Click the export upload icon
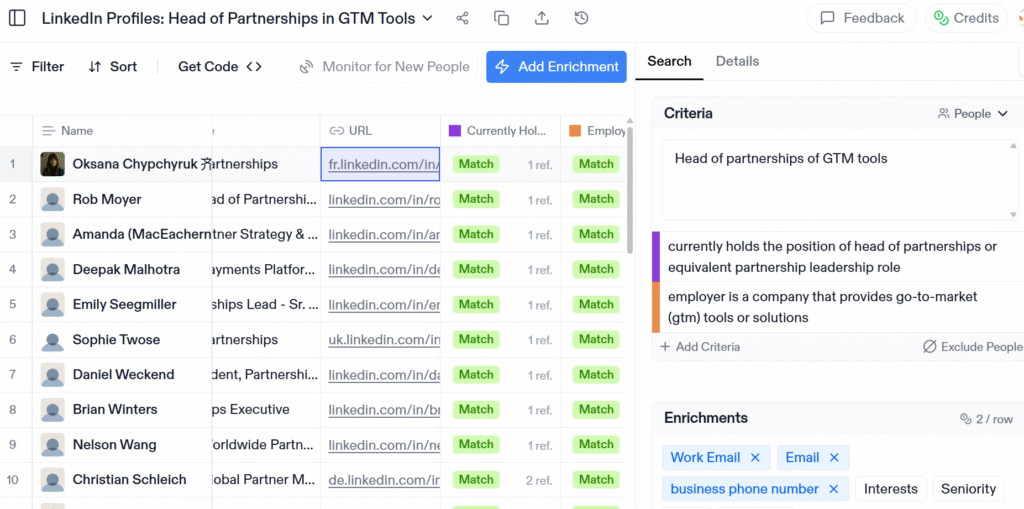The image size is (1024, 509). click(542, 18)
